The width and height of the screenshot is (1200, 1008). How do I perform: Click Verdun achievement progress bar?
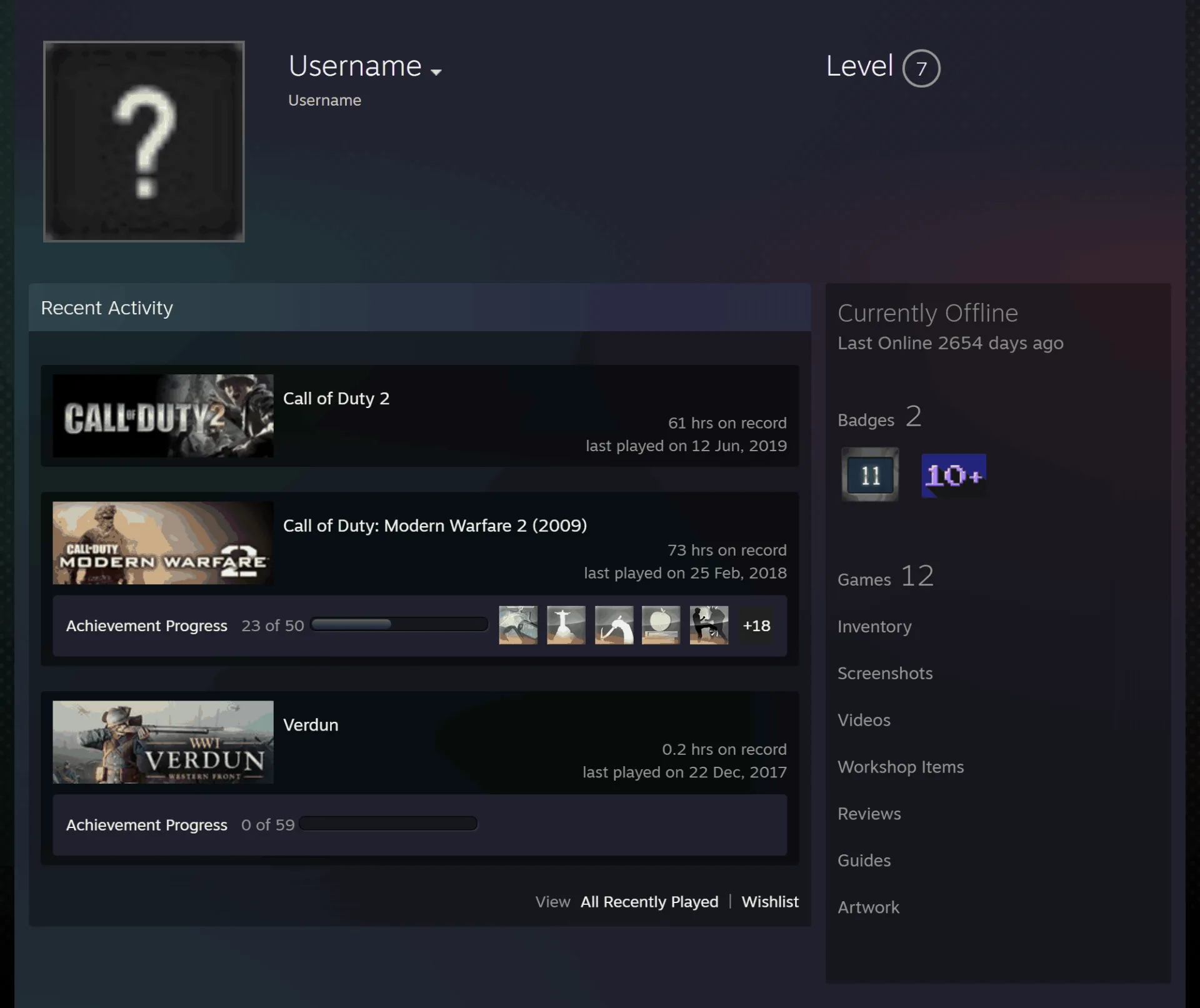tap(388, 824)
